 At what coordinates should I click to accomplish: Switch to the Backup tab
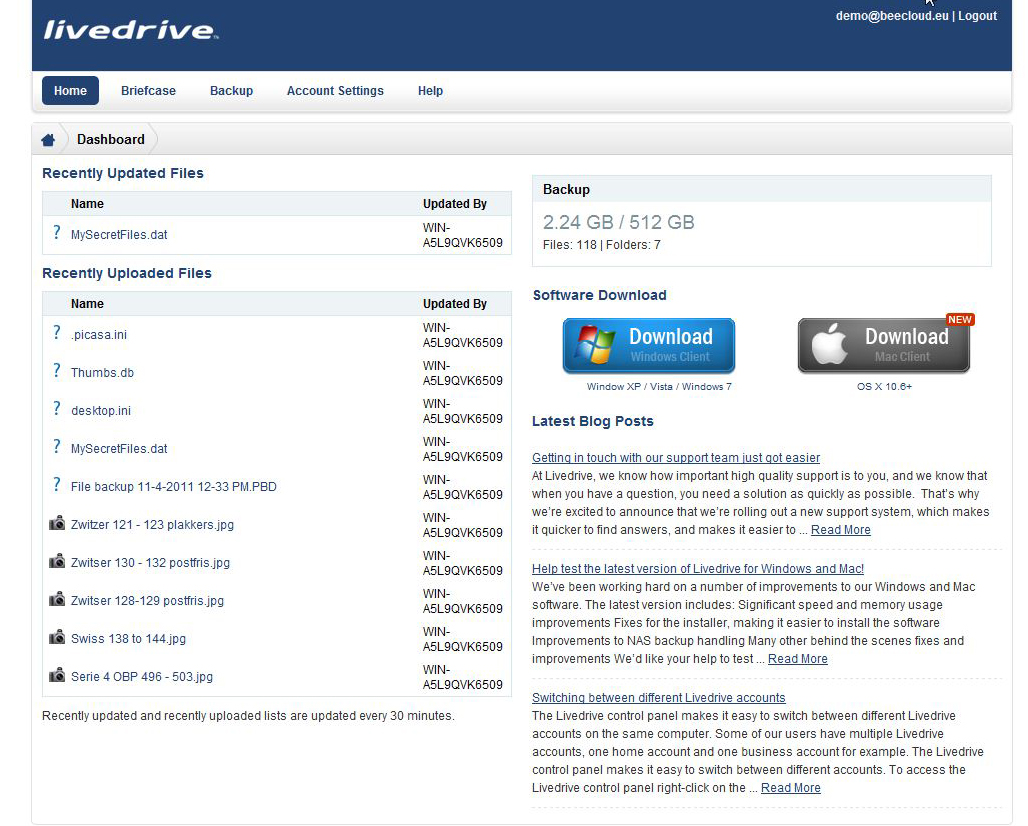click(231, 91)
